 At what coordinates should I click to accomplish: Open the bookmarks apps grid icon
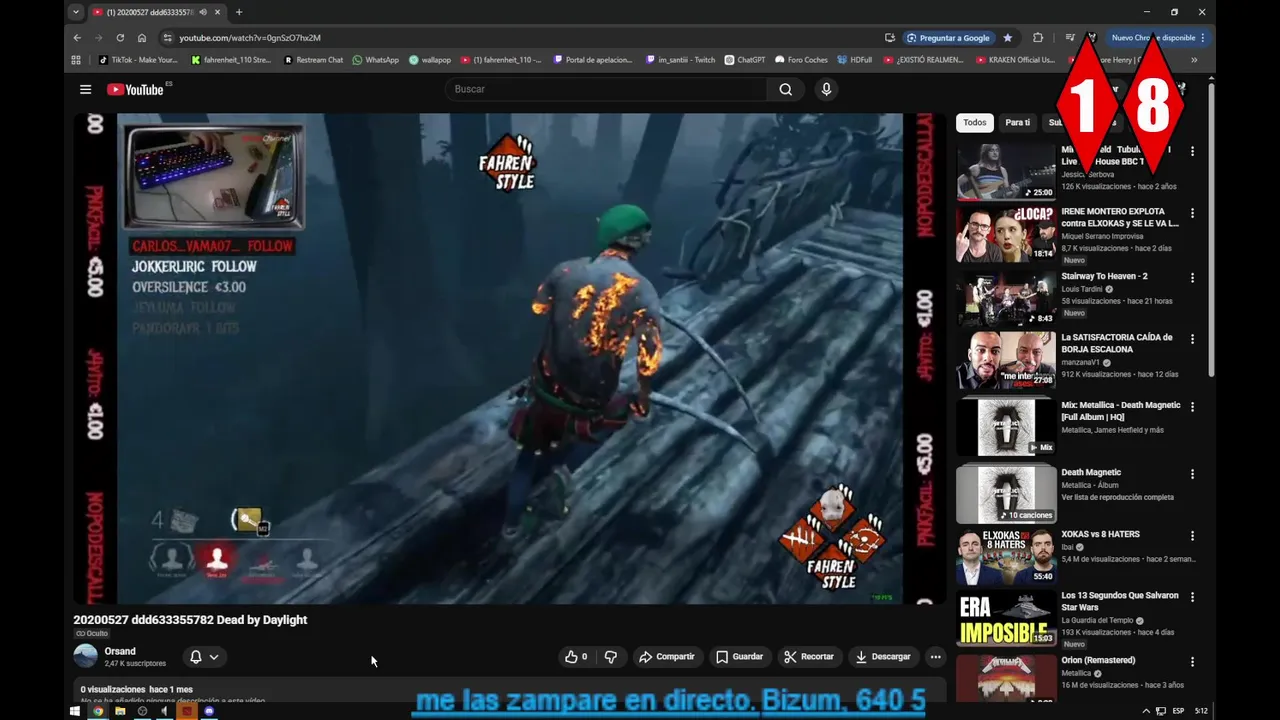tap(76, 60)
